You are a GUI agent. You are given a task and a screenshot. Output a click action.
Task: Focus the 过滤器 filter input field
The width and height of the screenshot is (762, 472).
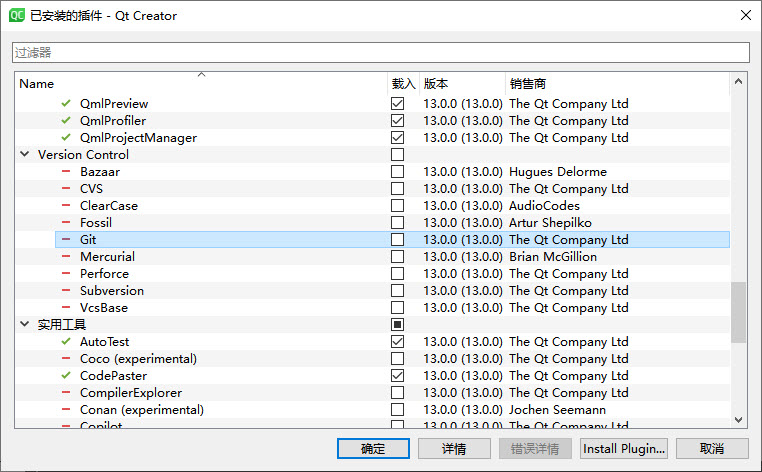(x=381, y=52)
